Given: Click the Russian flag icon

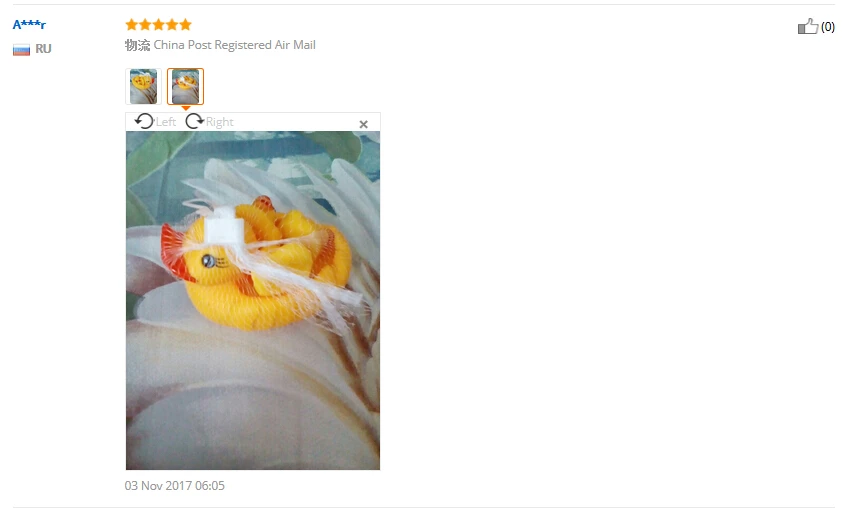Looking at the screenshot, I should coord(21,49).
